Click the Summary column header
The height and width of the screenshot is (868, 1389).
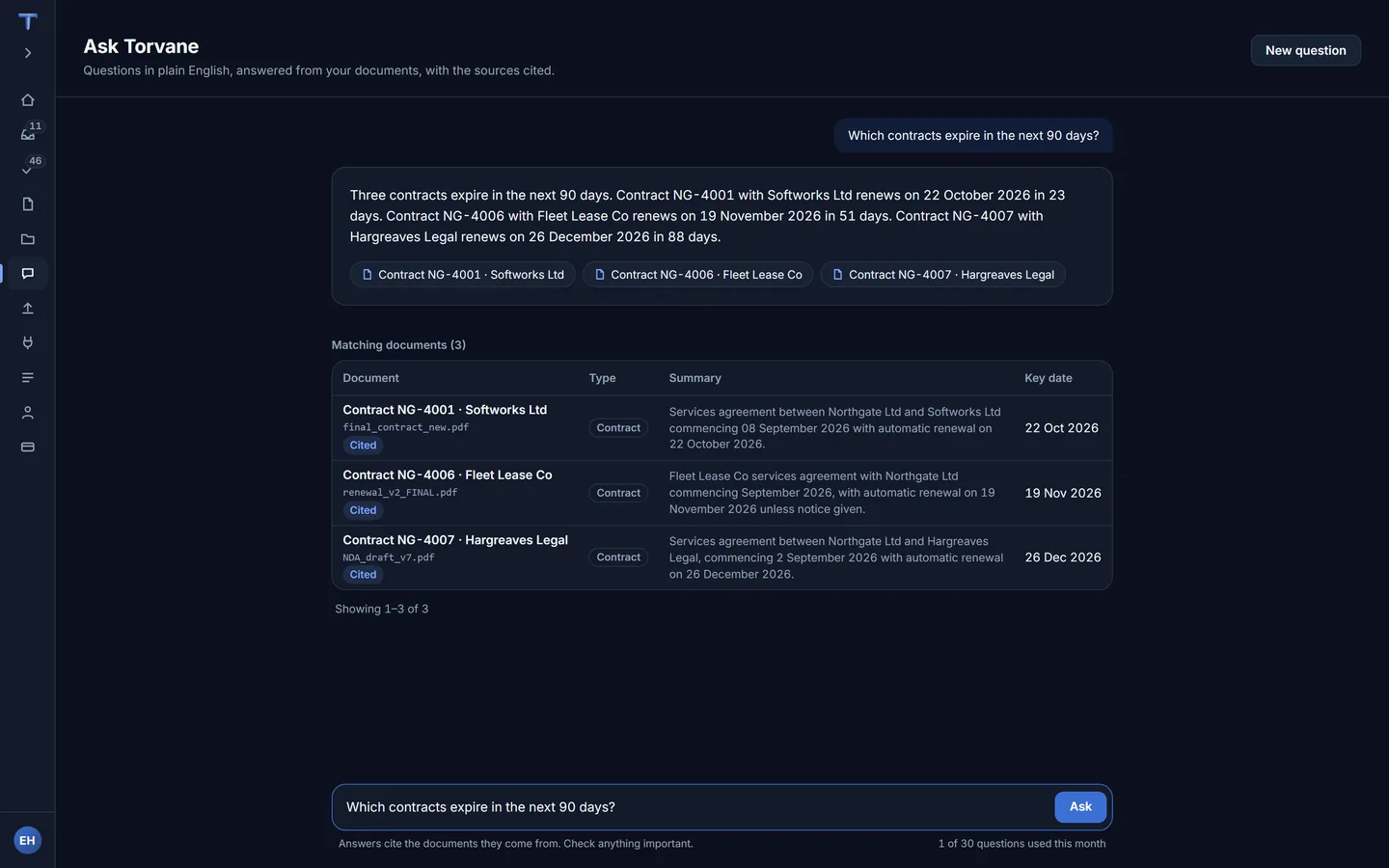(x=694, y=378)
